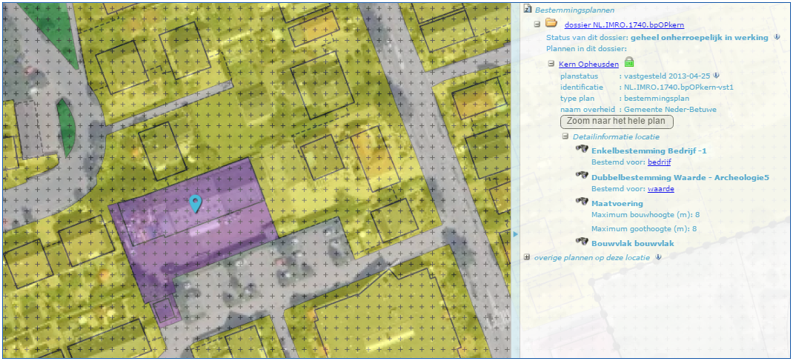
Task: Click info arrow icon after vastgesteld 2013-04-25
Action: click(716, 75)
